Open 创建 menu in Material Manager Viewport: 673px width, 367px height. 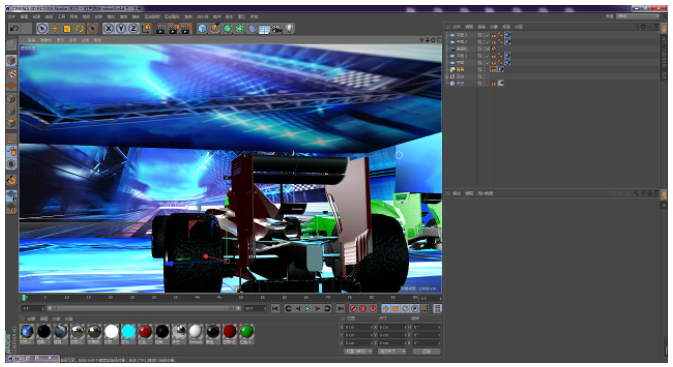[x=31, y=319]
